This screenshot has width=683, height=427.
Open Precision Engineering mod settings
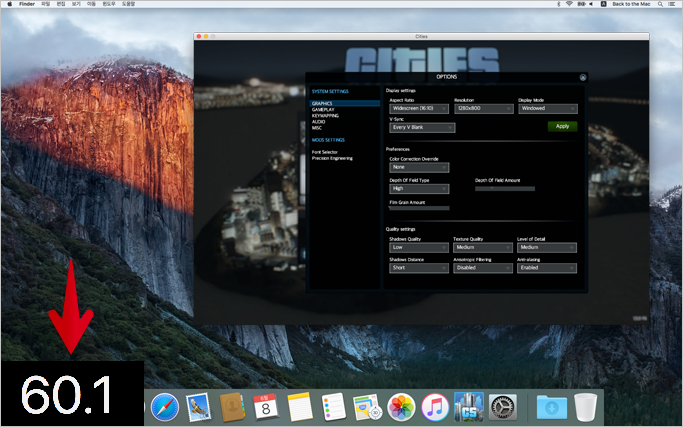click(x=332, y=158)
